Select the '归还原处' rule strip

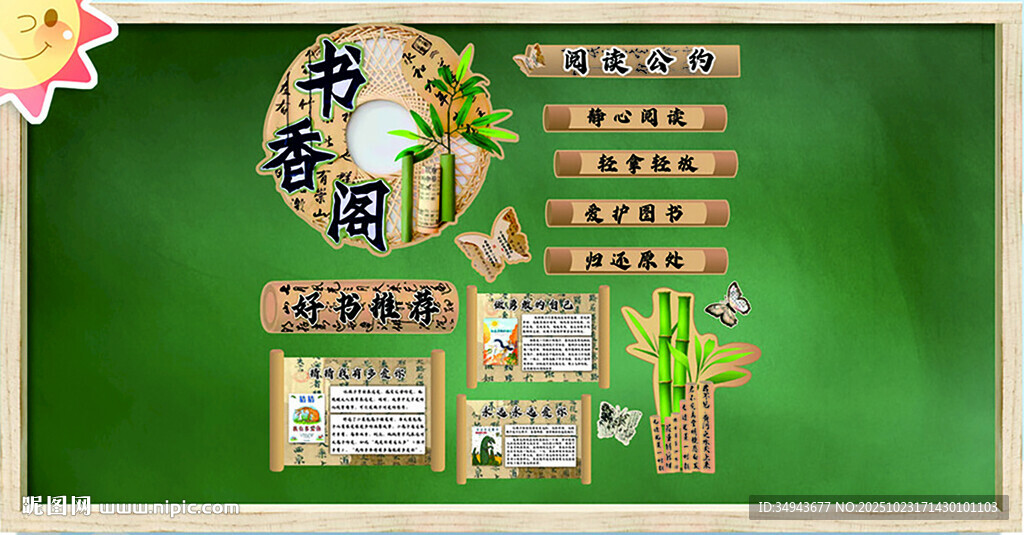pyautogui.click(x=636, y=261)
